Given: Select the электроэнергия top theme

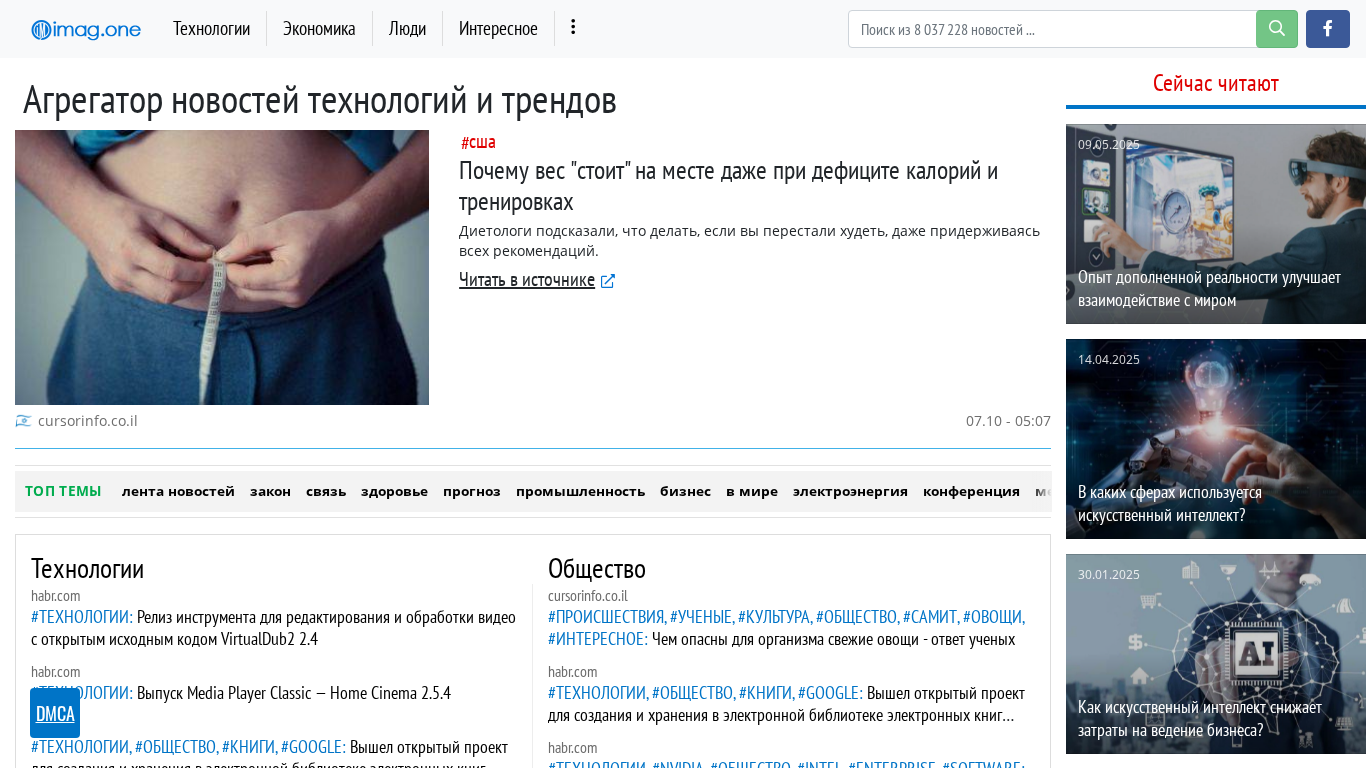Looking at the screenshot, I should click(850, 491).
